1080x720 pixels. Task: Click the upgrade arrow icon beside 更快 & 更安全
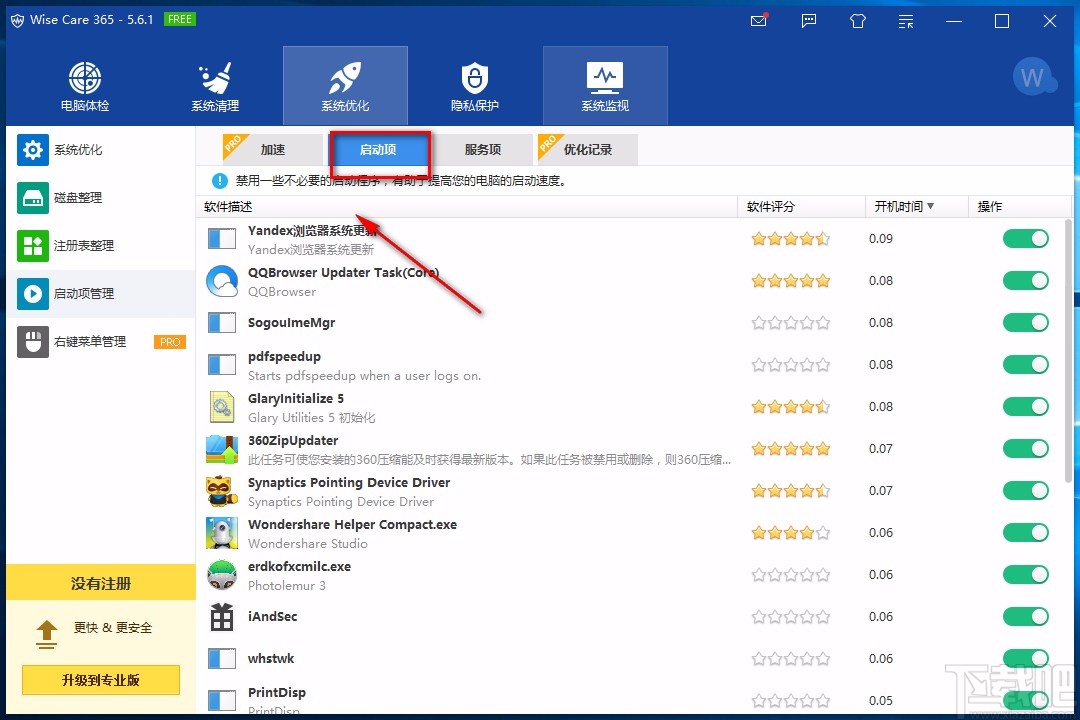(47, 635)
